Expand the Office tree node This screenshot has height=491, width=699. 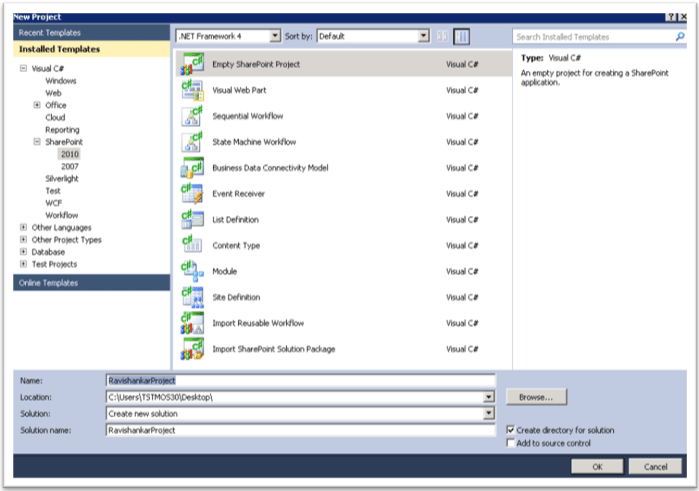(x=37, y=105)
